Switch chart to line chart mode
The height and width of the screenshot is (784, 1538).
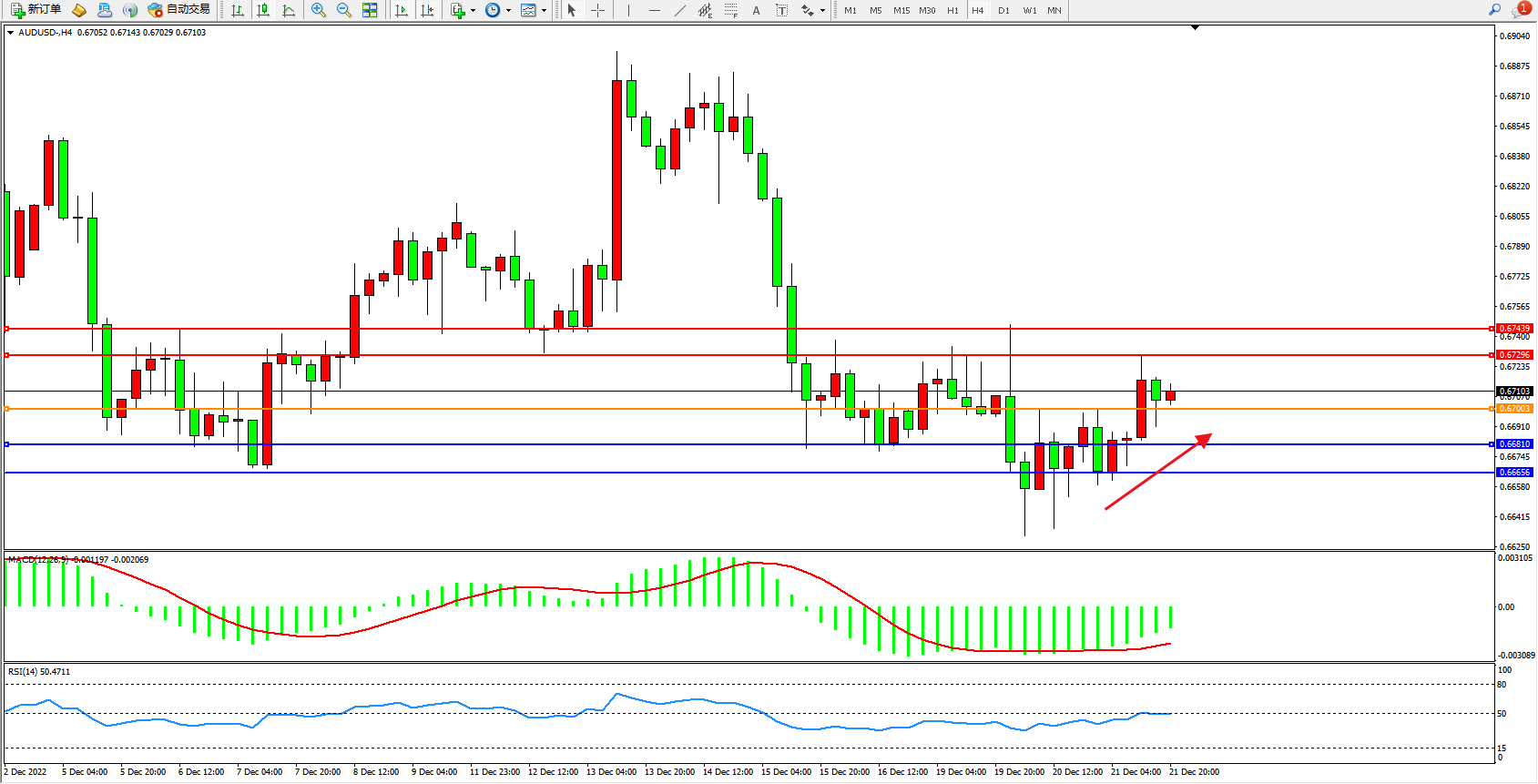[289, 10]
